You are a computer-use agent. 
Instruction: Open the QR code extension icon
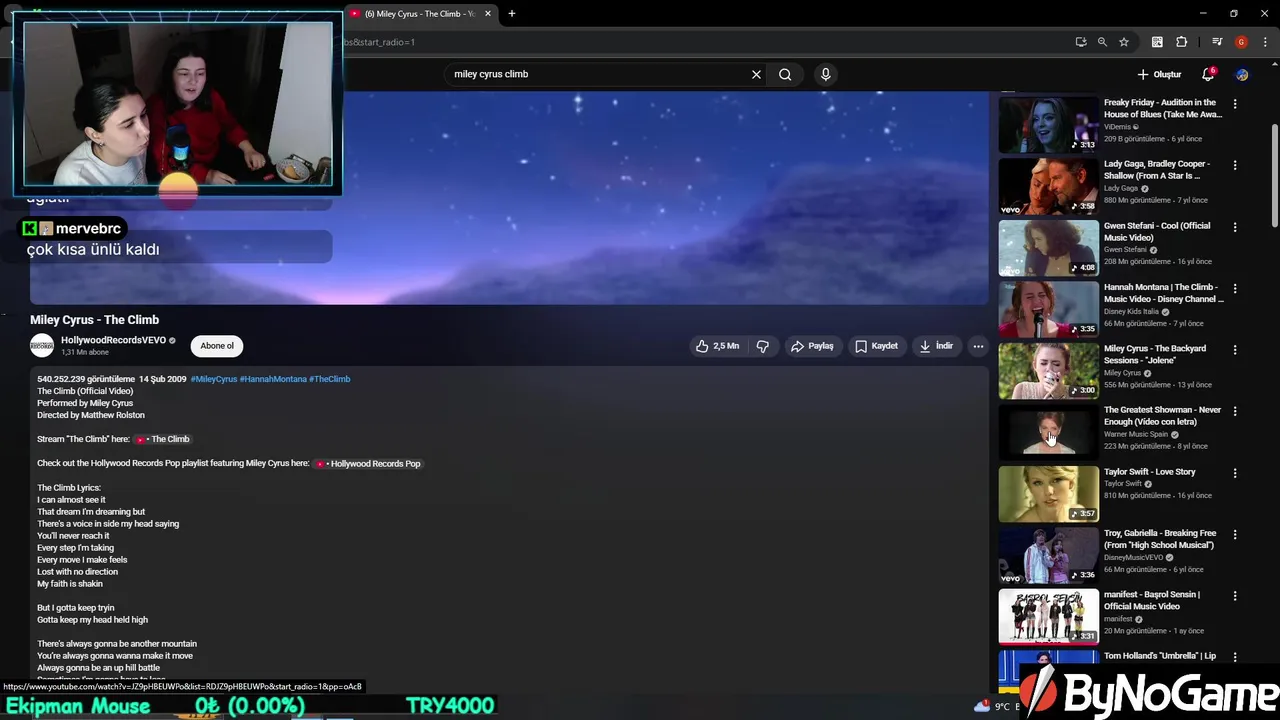(1157, 42)
